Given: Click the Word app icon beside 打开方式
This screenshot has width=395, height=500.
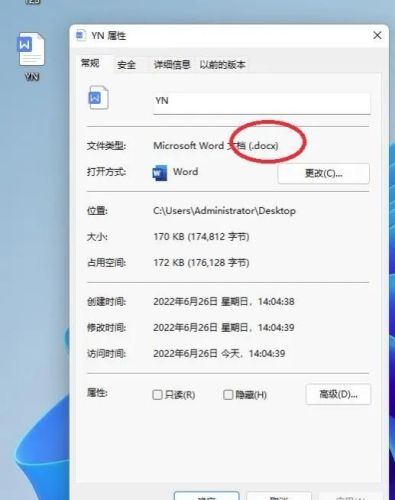Looking at the screenshot, I should click(160, 173).
